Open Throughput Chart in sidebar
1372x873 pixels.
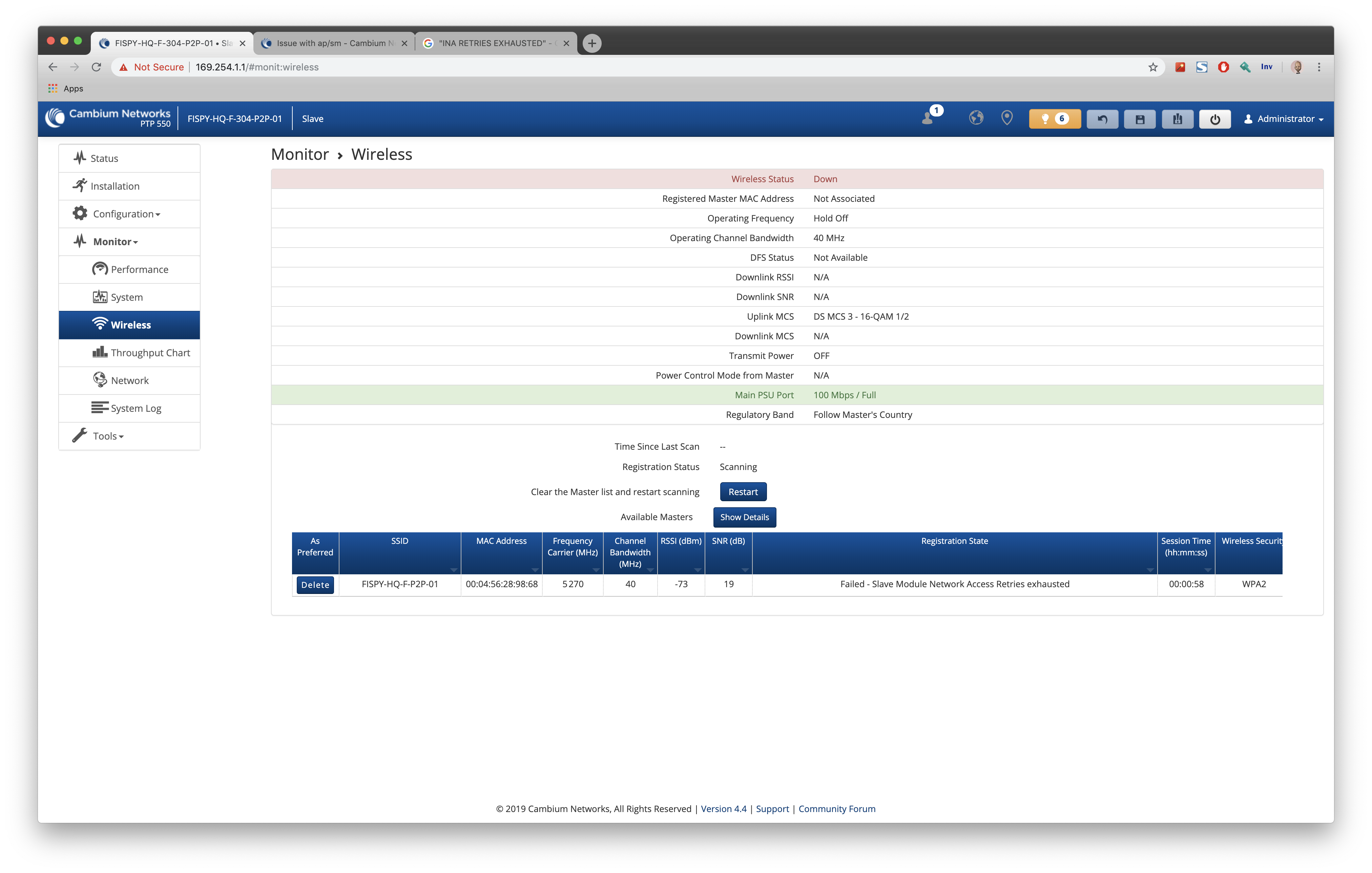(x=150, y=353)
